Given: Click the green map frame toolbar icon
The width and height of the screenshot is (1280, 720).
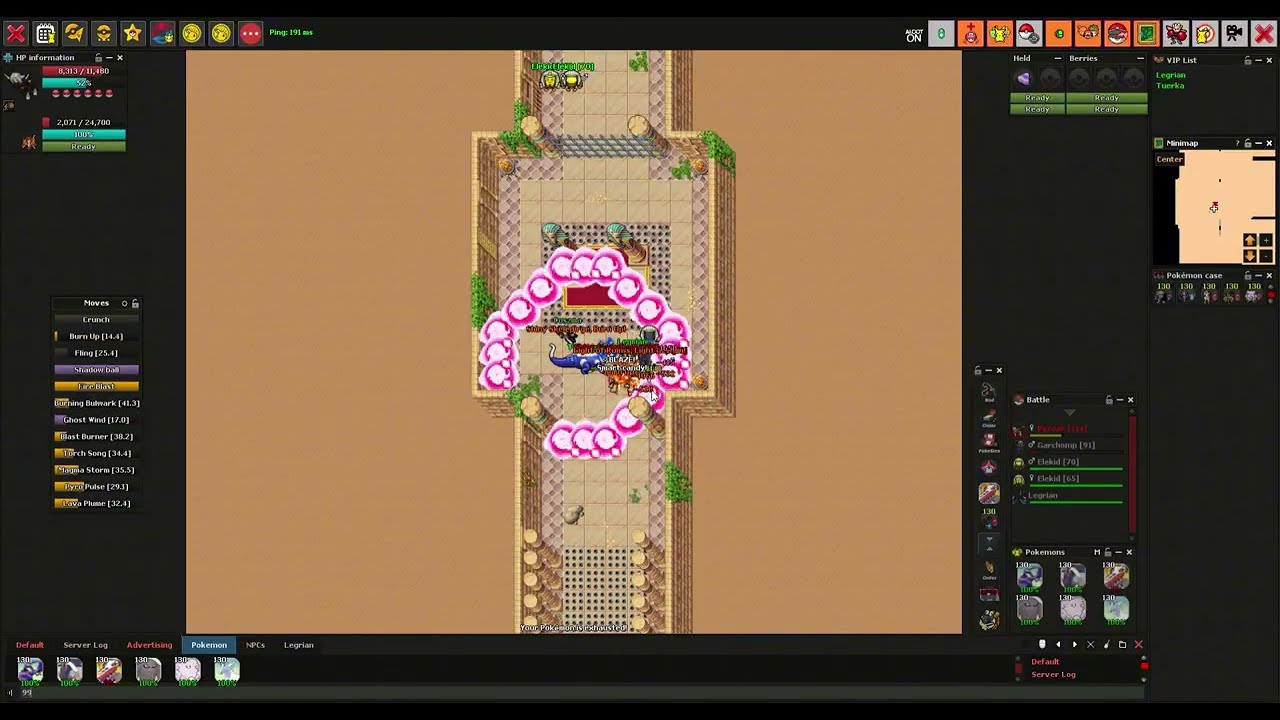Looking at the screenshot, I should [1146, 34].
